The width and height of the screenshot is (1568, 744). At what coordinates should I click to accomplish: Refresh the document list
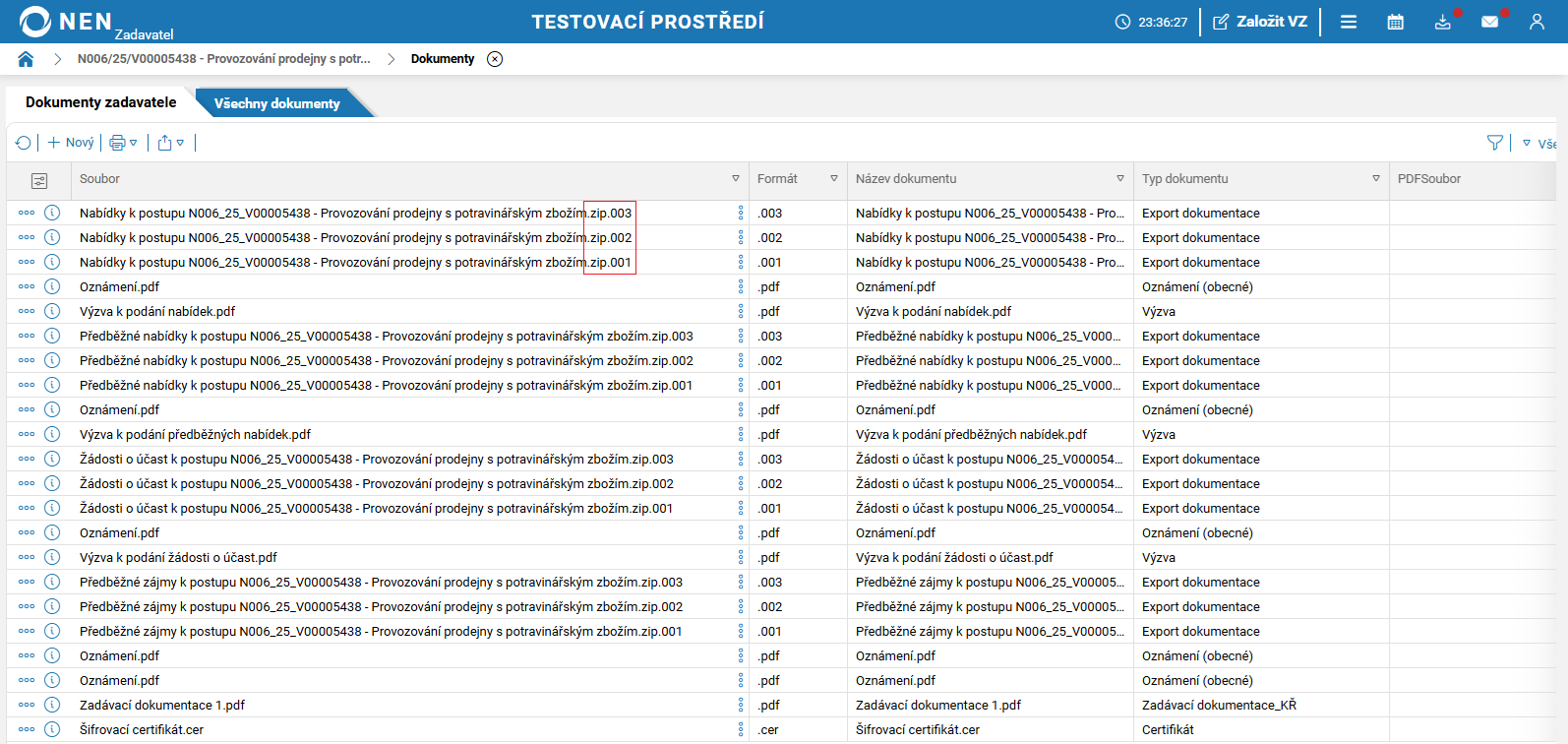(x=24, y=143)
